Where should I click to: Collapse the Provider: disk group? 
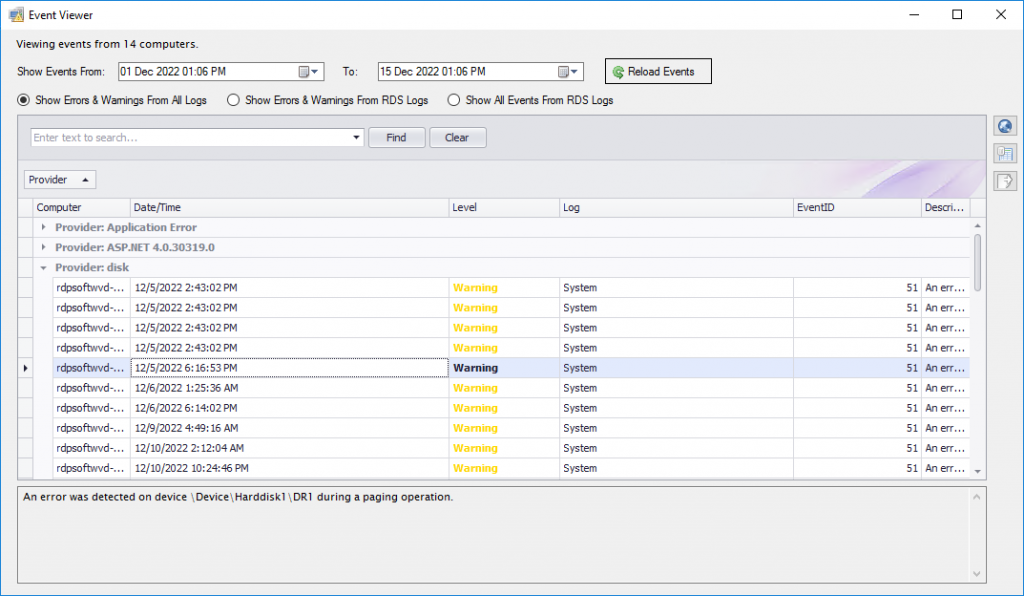(x=42, y=267)
